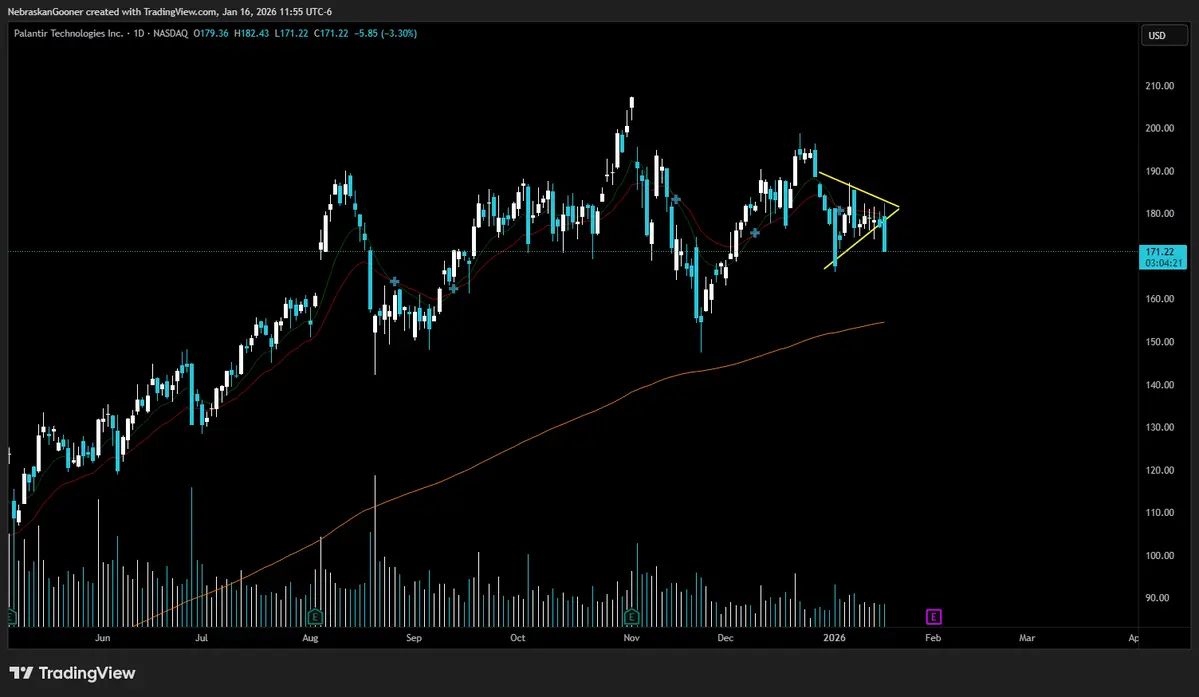The image size is (1199, 697).
Task: Click the 110.00 price axis label
Action: [x=1159, y=513]
